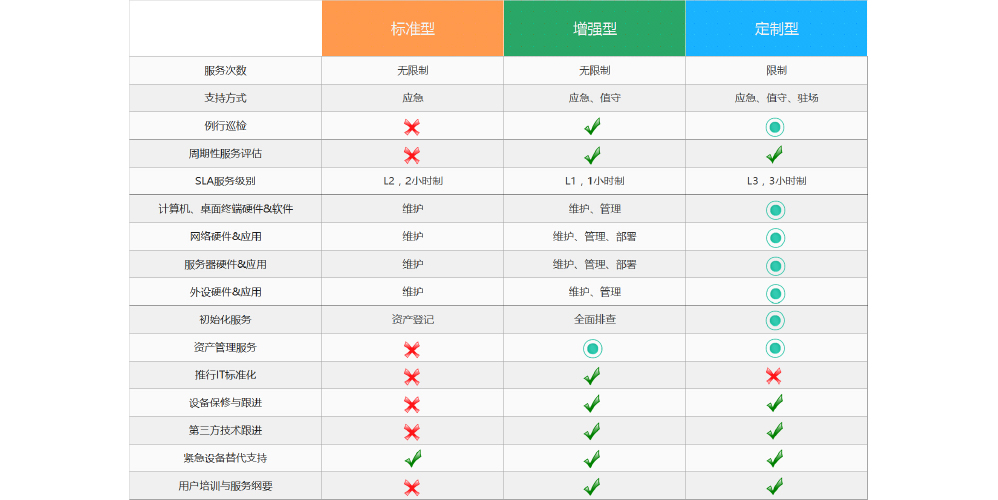The height and width of the screenshot is (500, 998).
Task: Click 增强型 check mark for 用户培训与服务纲要
Action: [593, 487]
